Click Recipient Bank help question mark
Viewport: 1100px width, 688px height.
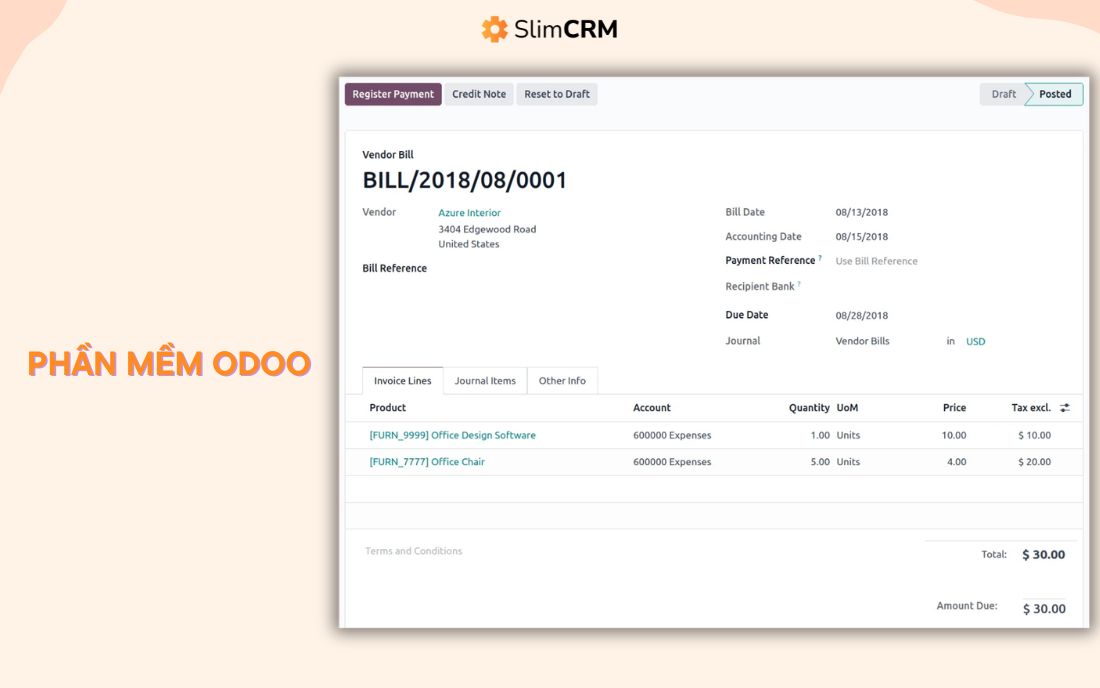[799, 284]
